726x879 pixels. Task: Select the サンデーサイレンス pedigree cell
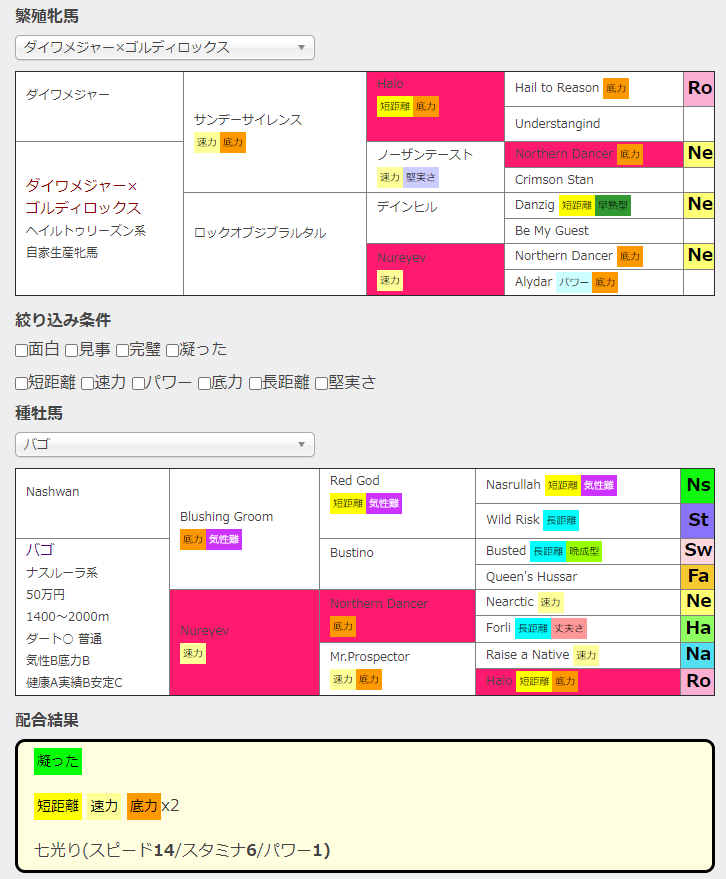click(275, 131)
